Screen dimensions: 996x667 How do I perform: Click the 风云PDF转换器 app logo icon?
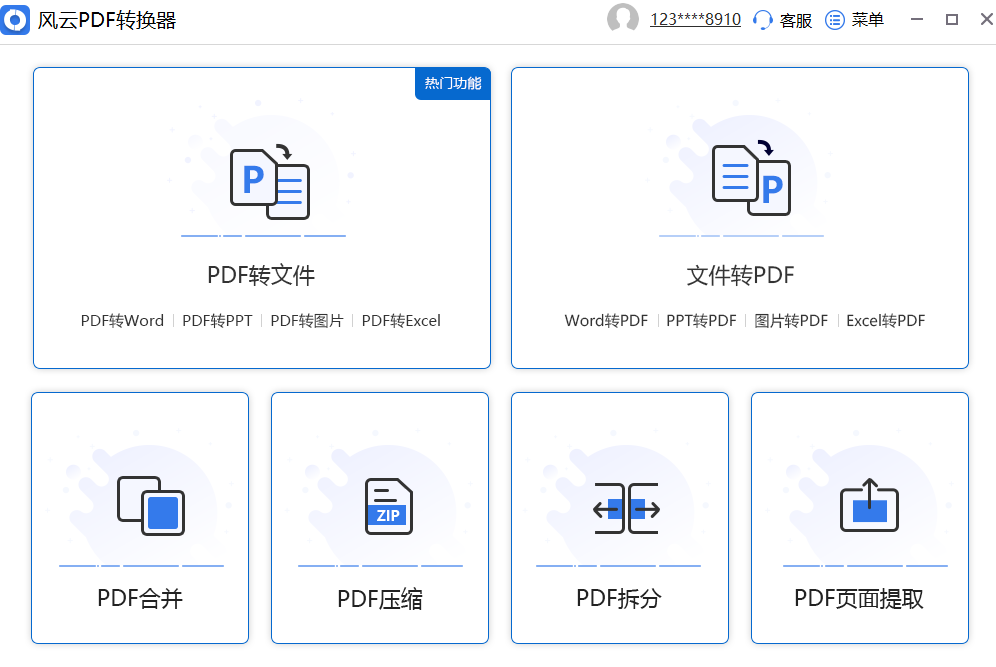point(15,20)
